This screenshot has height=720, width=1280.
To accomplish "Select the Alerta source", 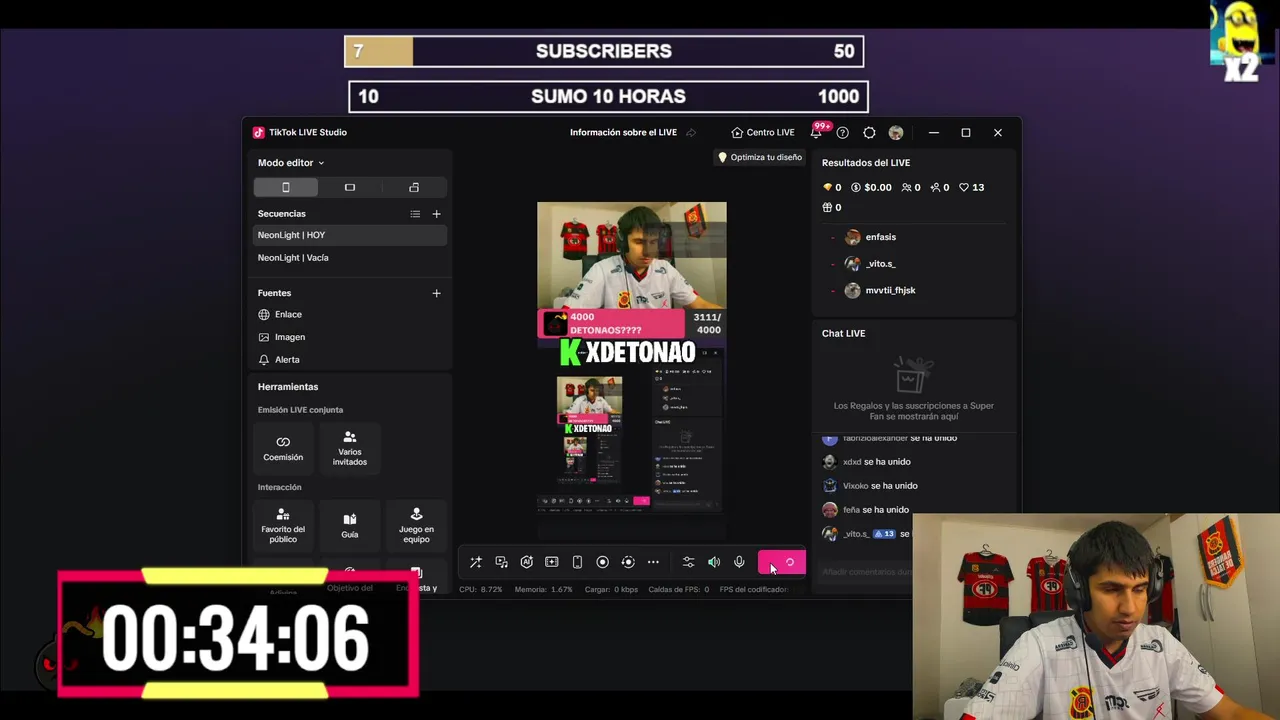I will tap(350, 359).
